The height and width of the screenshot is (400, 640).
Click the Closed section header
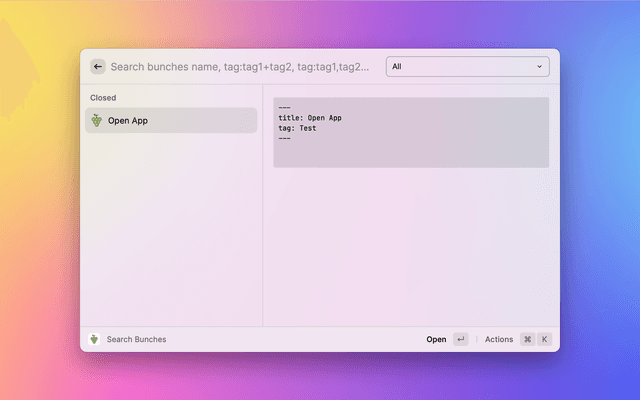pyautogui.click(x=103, y=98)
